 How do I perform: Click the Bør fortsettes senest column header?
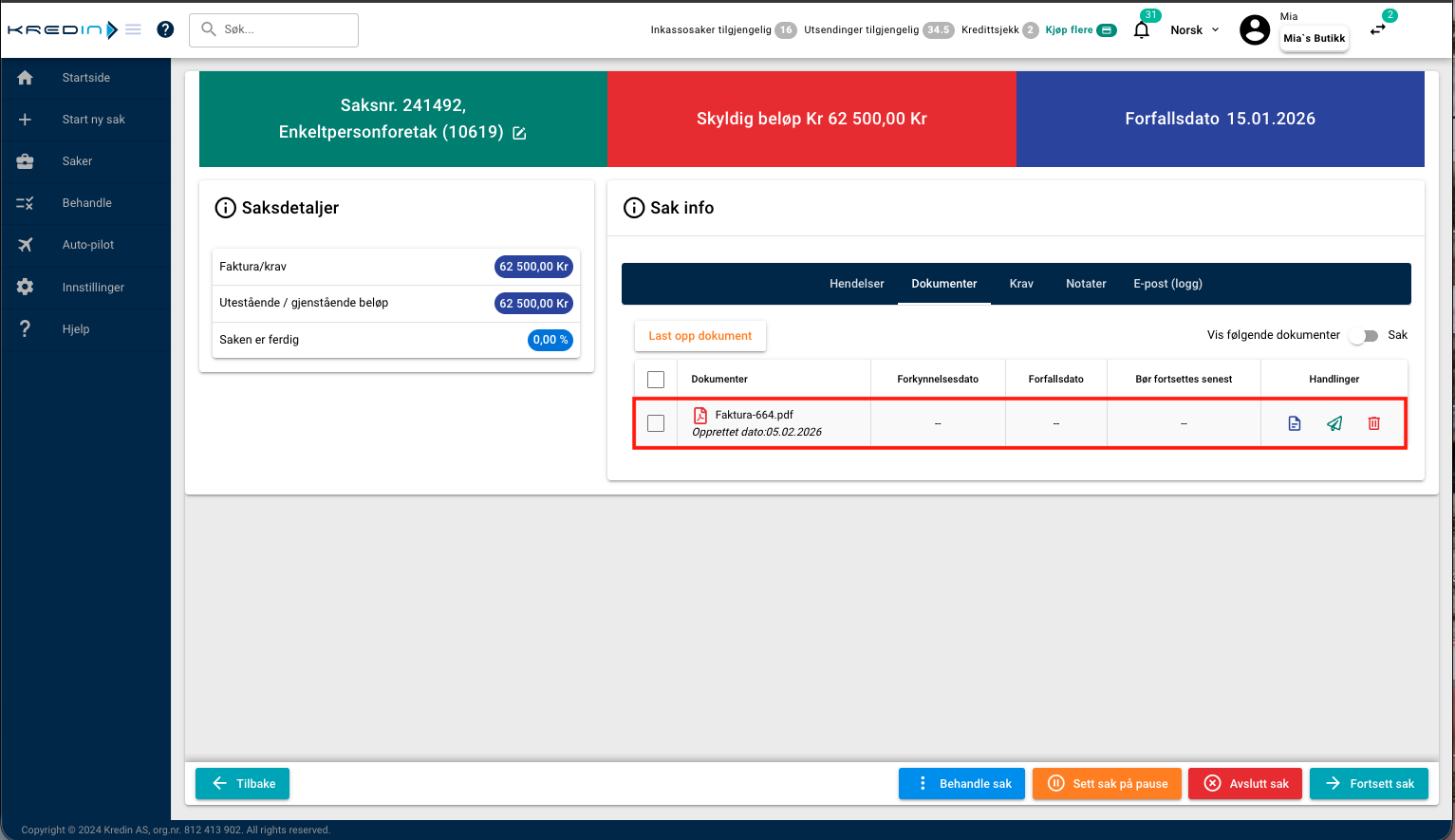click(1184, 380)
